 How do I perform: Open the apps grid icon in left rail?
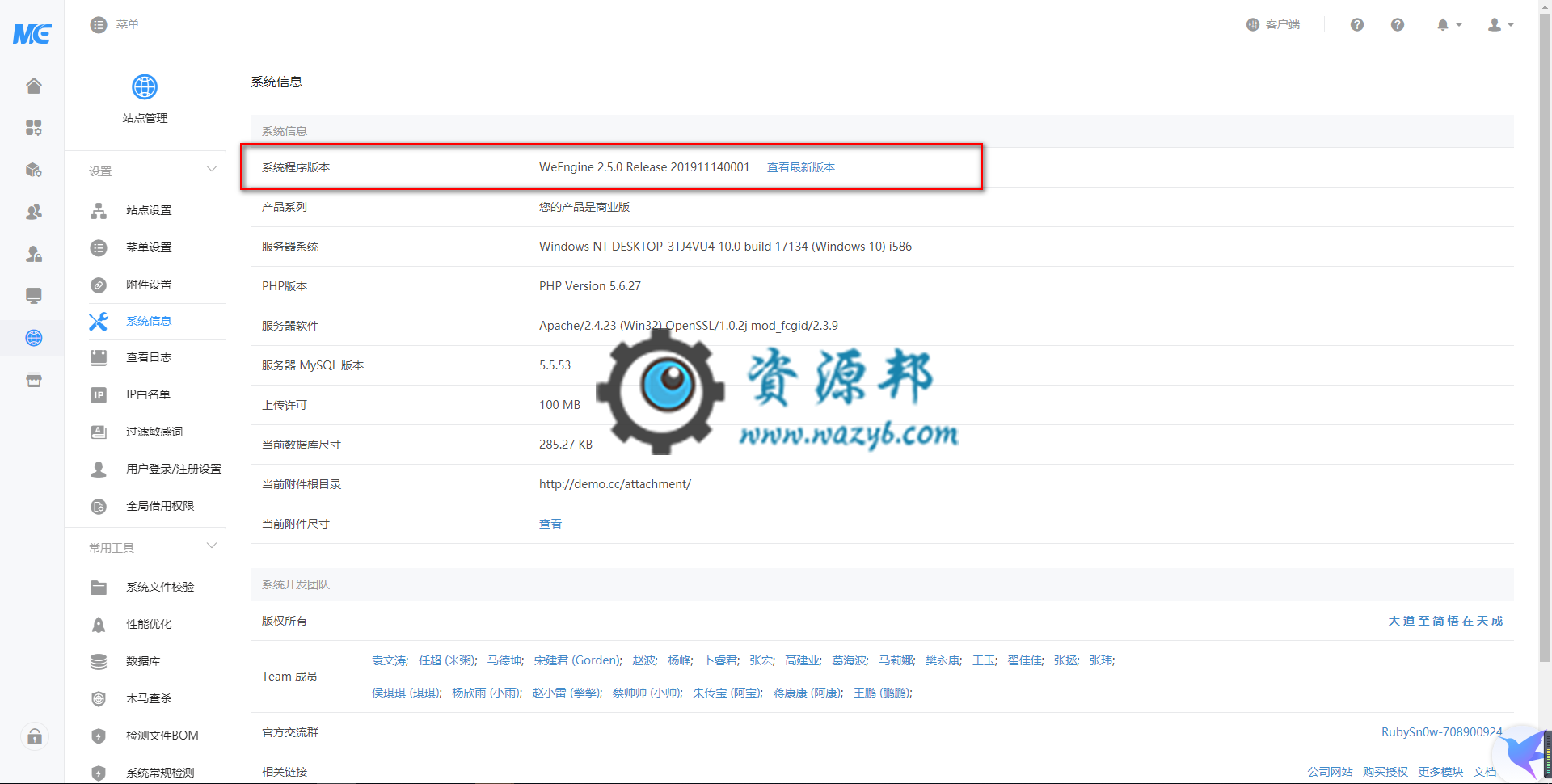[34, 128]
